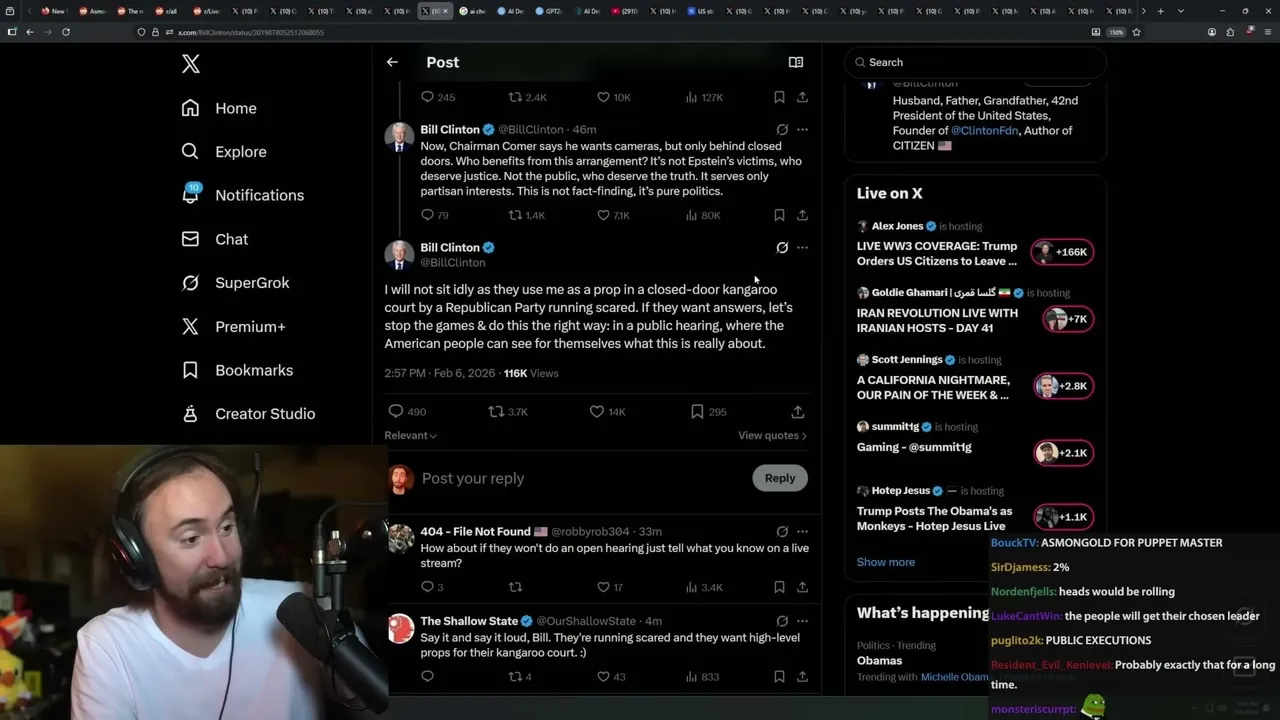1280x720 pixels.
Task: Open the Obamas trending topic
Action: point(880,661)
